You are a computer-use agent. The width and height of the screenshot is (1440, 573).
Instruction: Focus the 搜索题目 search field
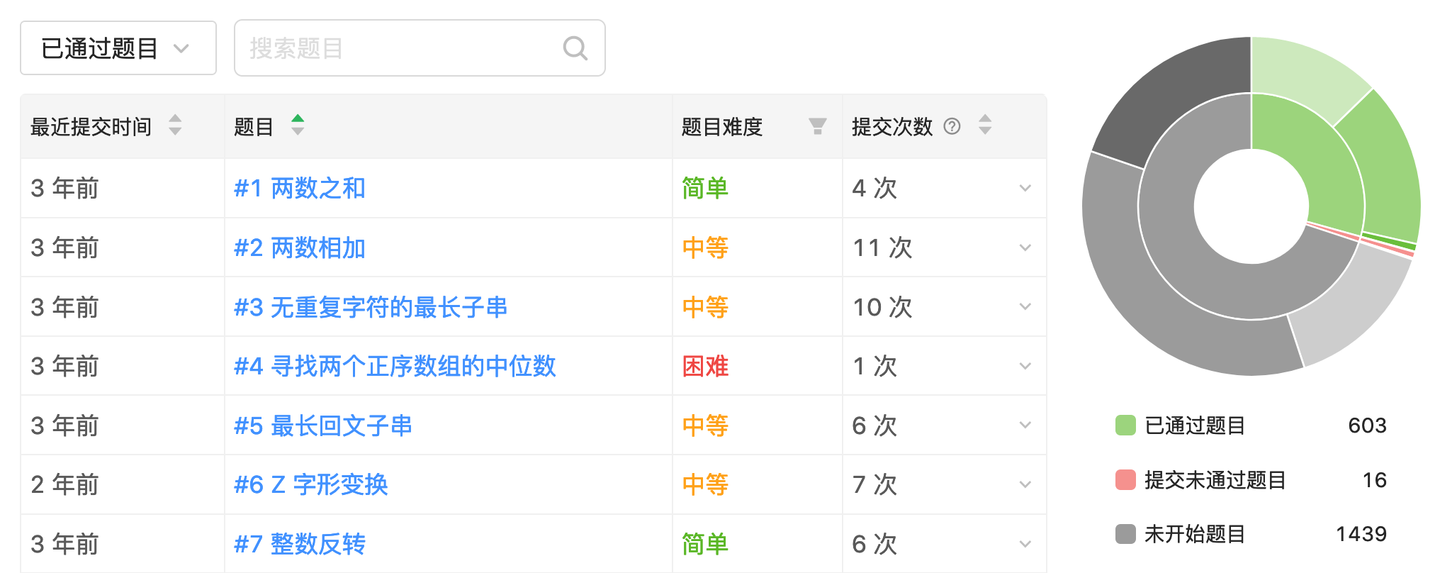click(400, 48)
